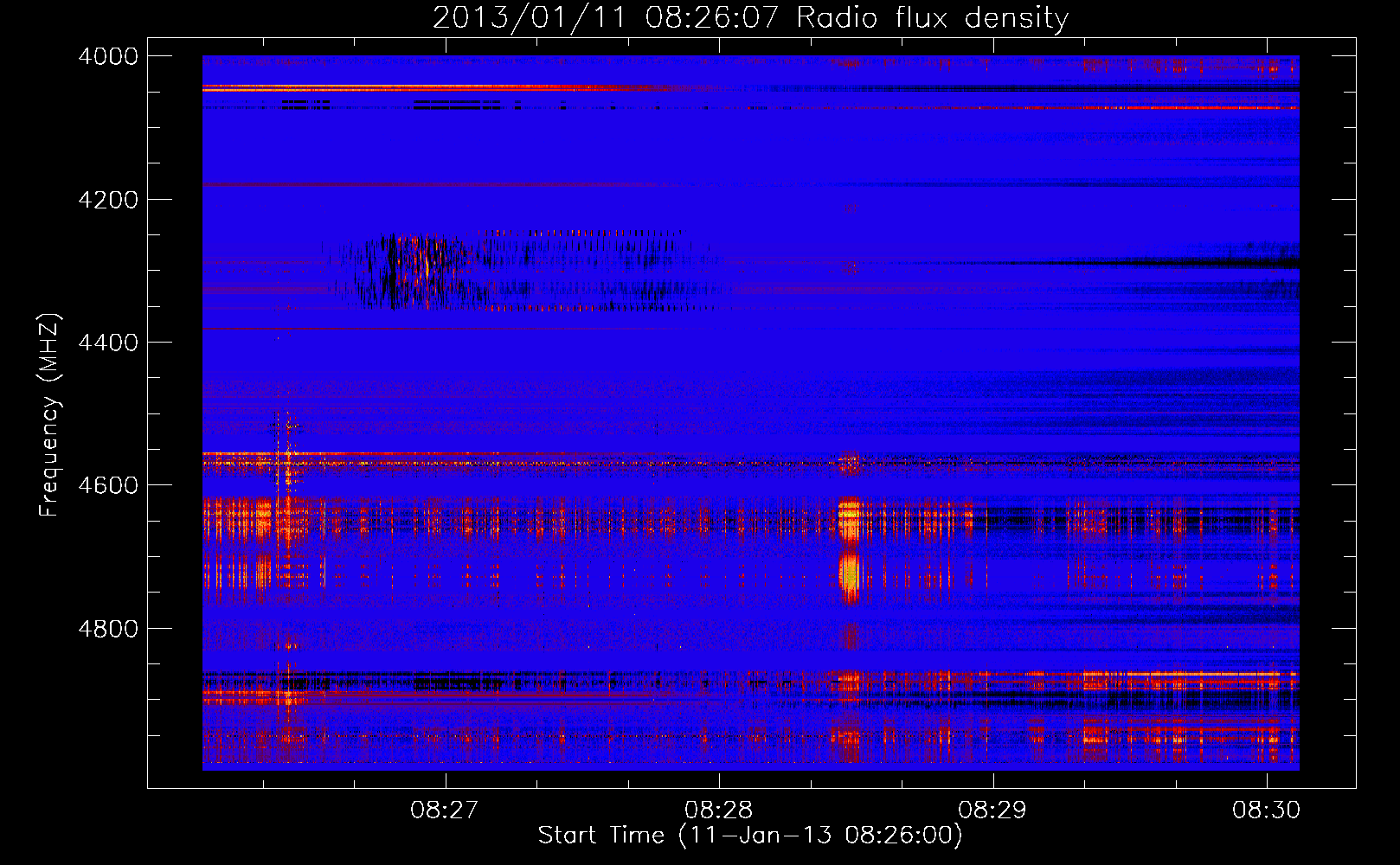Click the 08:29 time tick label
1400x865 pixels.
click(x=992, y=810)
